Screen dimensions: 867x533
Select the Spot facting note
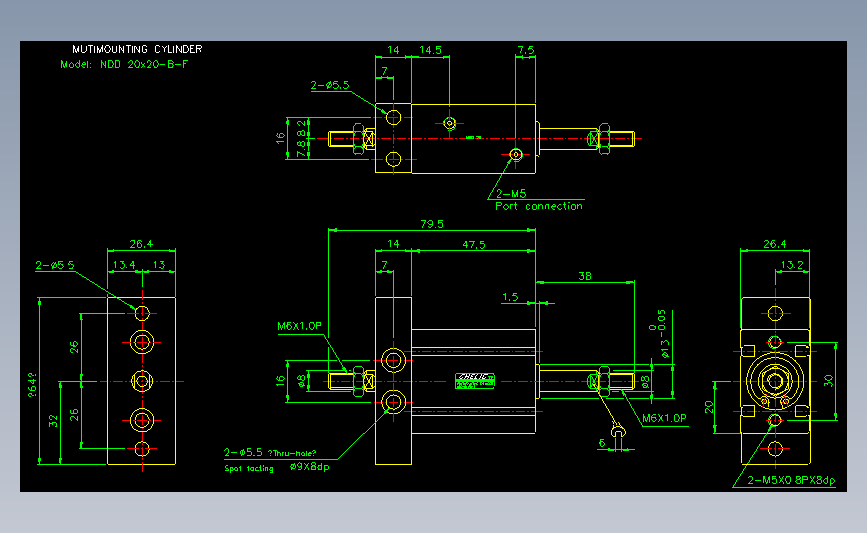click(x=249, y=468)
